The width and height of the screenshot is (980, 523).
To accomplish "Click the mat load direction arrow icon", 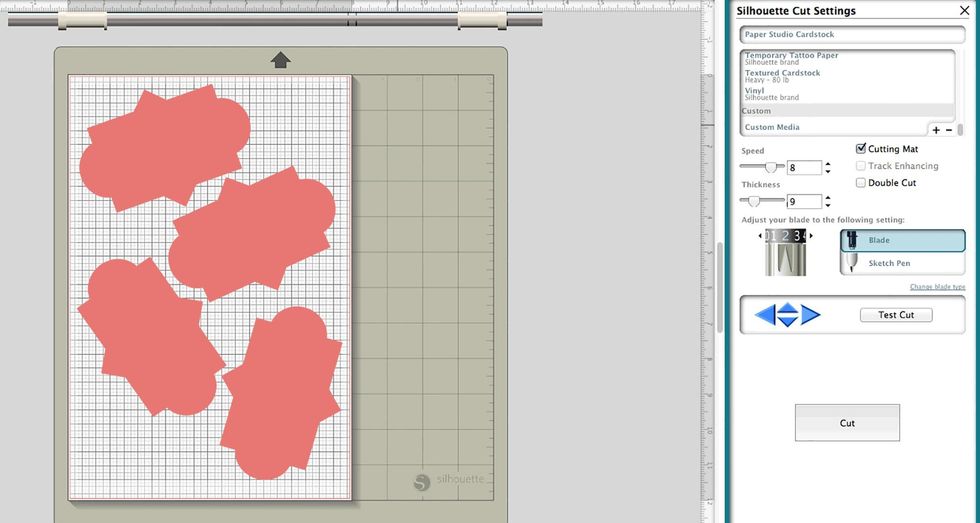I will (281, 60).
